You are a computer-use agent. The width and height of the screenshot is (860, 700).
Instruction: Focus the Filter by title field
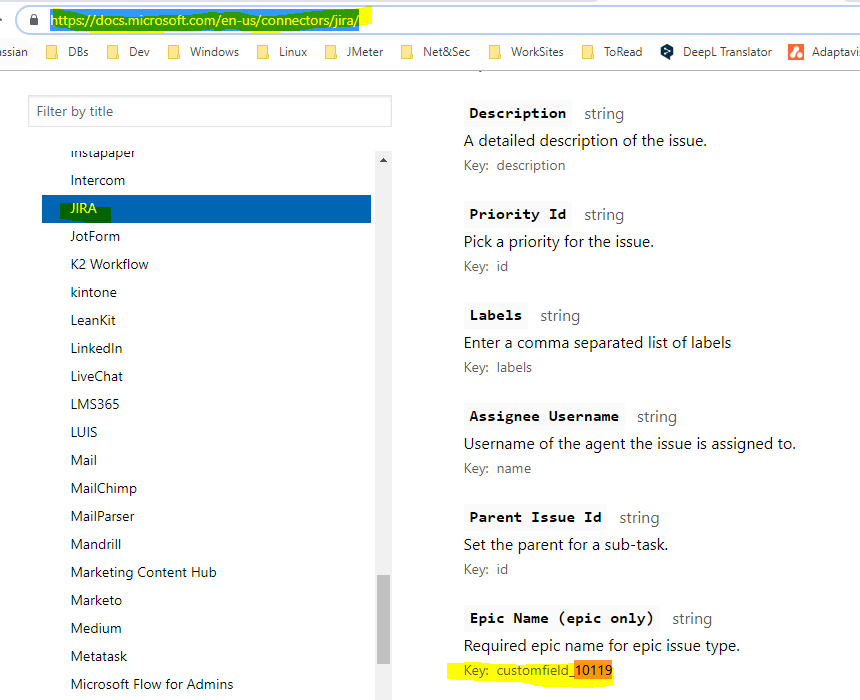tap(210, 111)
